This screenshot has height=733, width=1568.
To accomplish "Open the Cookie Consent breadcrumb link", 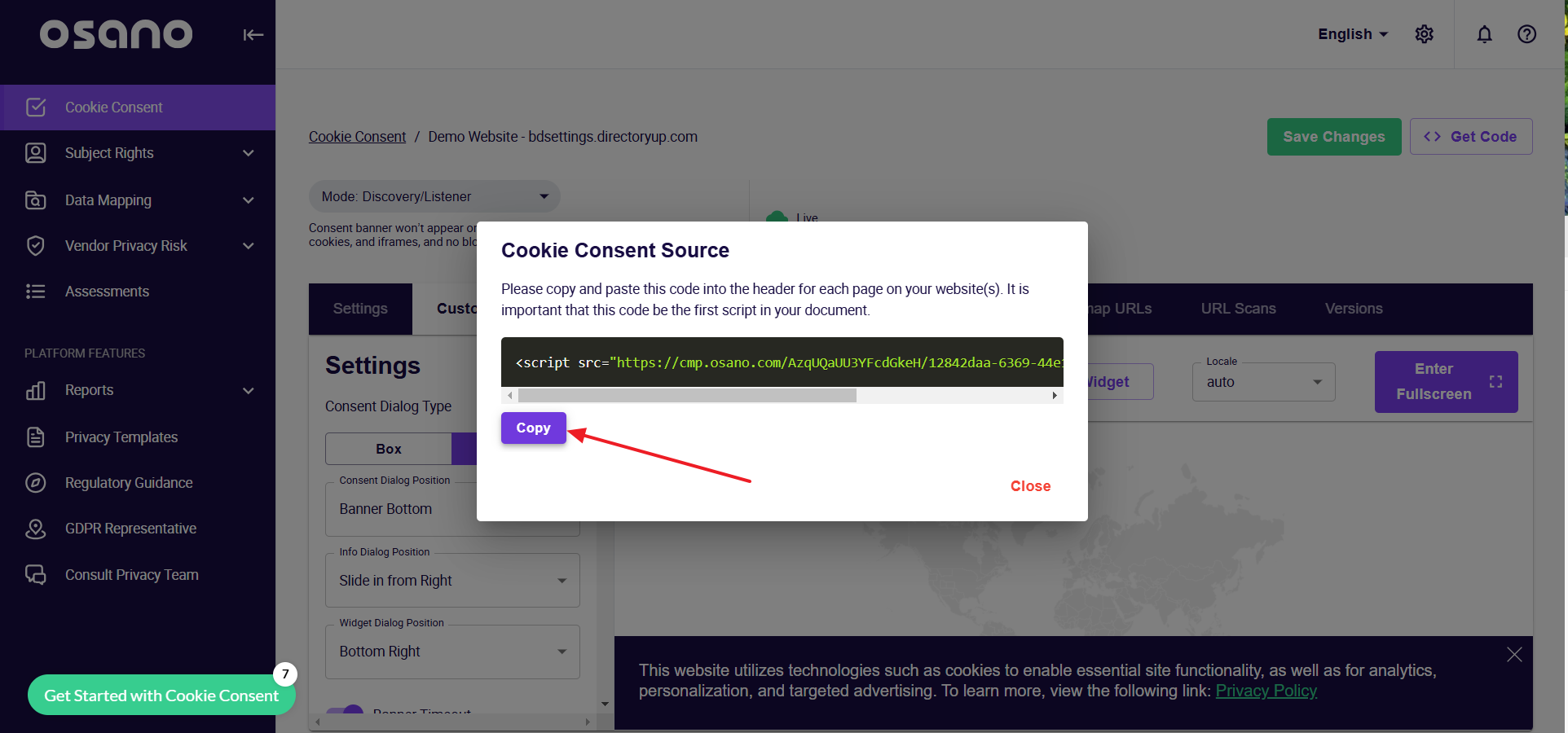I will click(357, 137).
